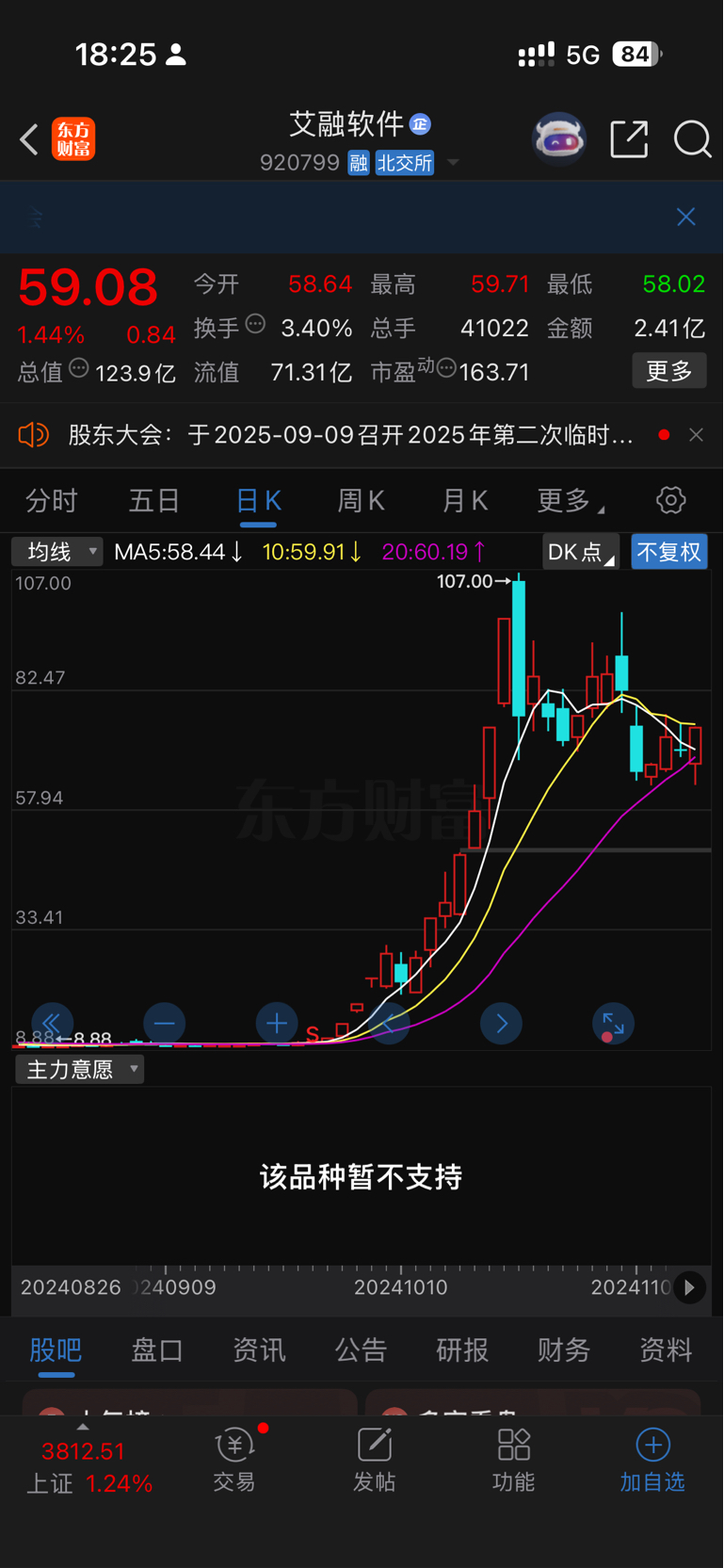The image size is (724, 1568).
Task: Go back using the left chevron
Action: (x=29, y=139)
